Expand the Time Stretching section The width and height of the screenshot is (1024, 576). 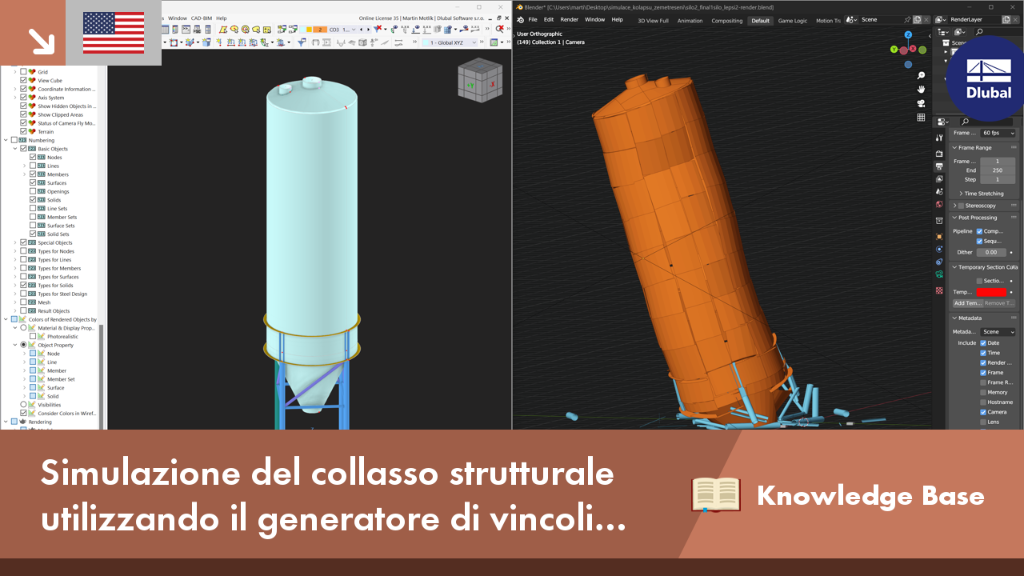[984, 193]
